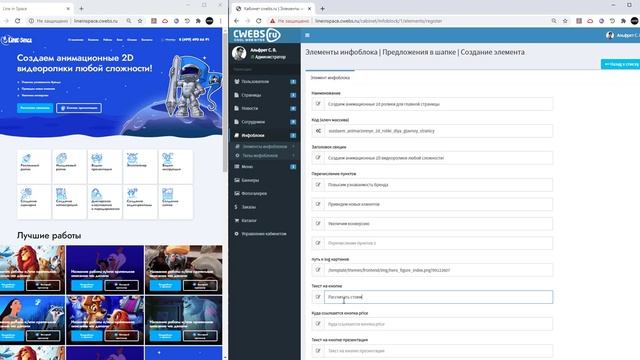Image resolution: width=640 pixels, height=360 pixels.
Task: Click edit icon beside Текст на кнопке field
Action: (318, 297)
